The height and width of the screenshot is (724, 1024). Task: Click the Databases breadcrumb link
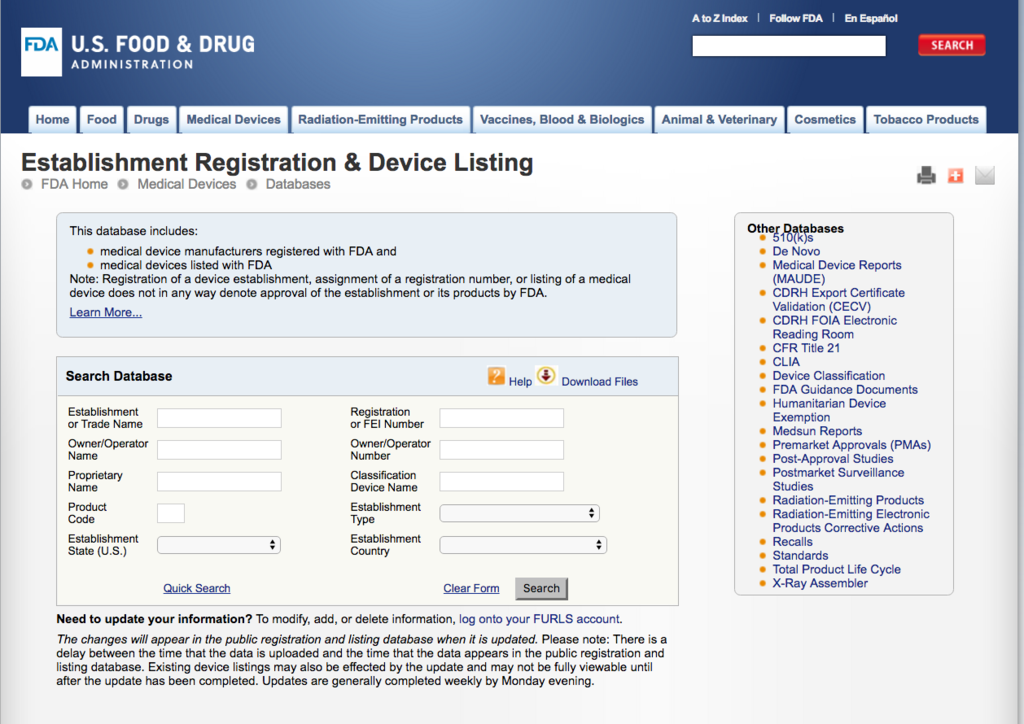[298, 184]
